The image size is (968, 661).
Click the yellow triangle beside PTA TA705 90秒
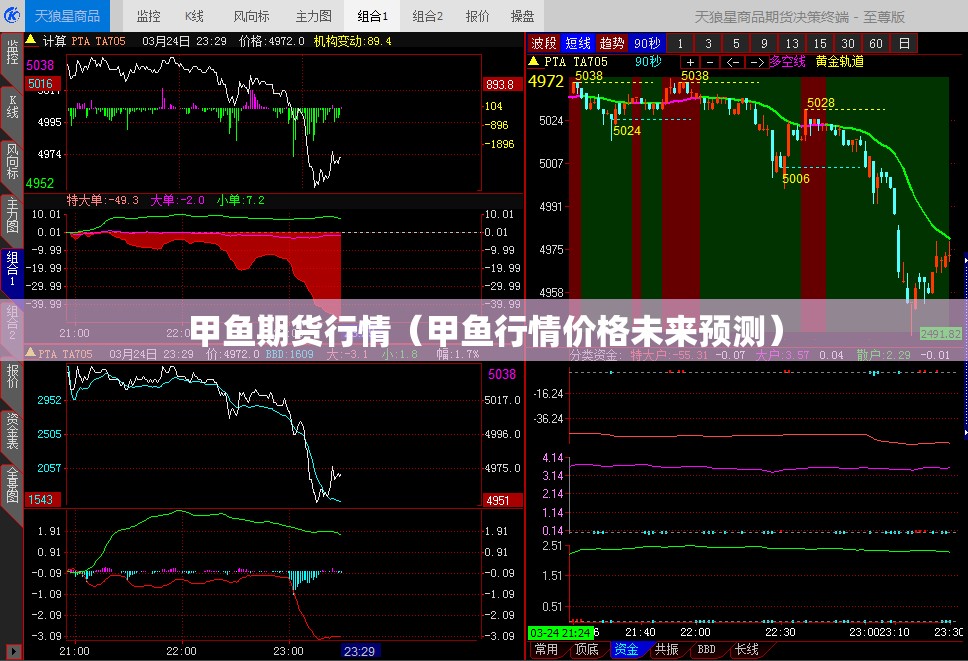coord(533,61)
